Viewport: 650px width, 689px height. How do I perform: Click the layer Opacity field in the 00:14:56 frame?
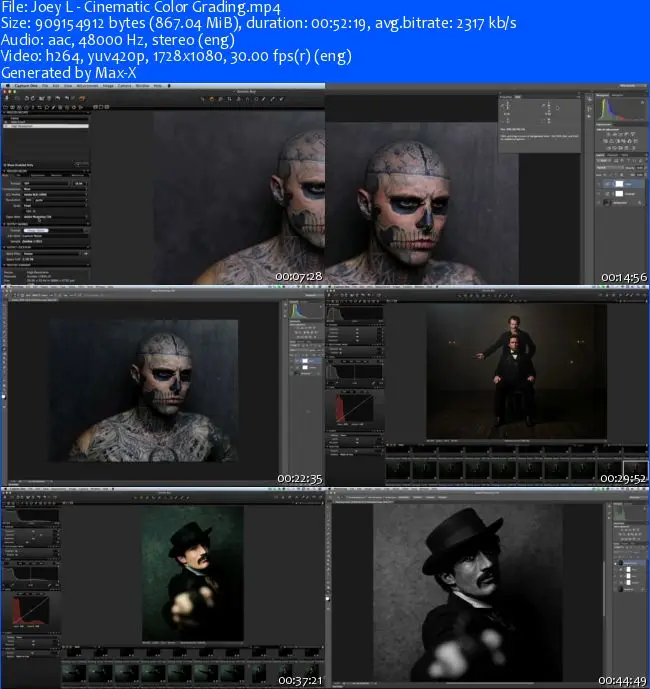tap(640, 168)
